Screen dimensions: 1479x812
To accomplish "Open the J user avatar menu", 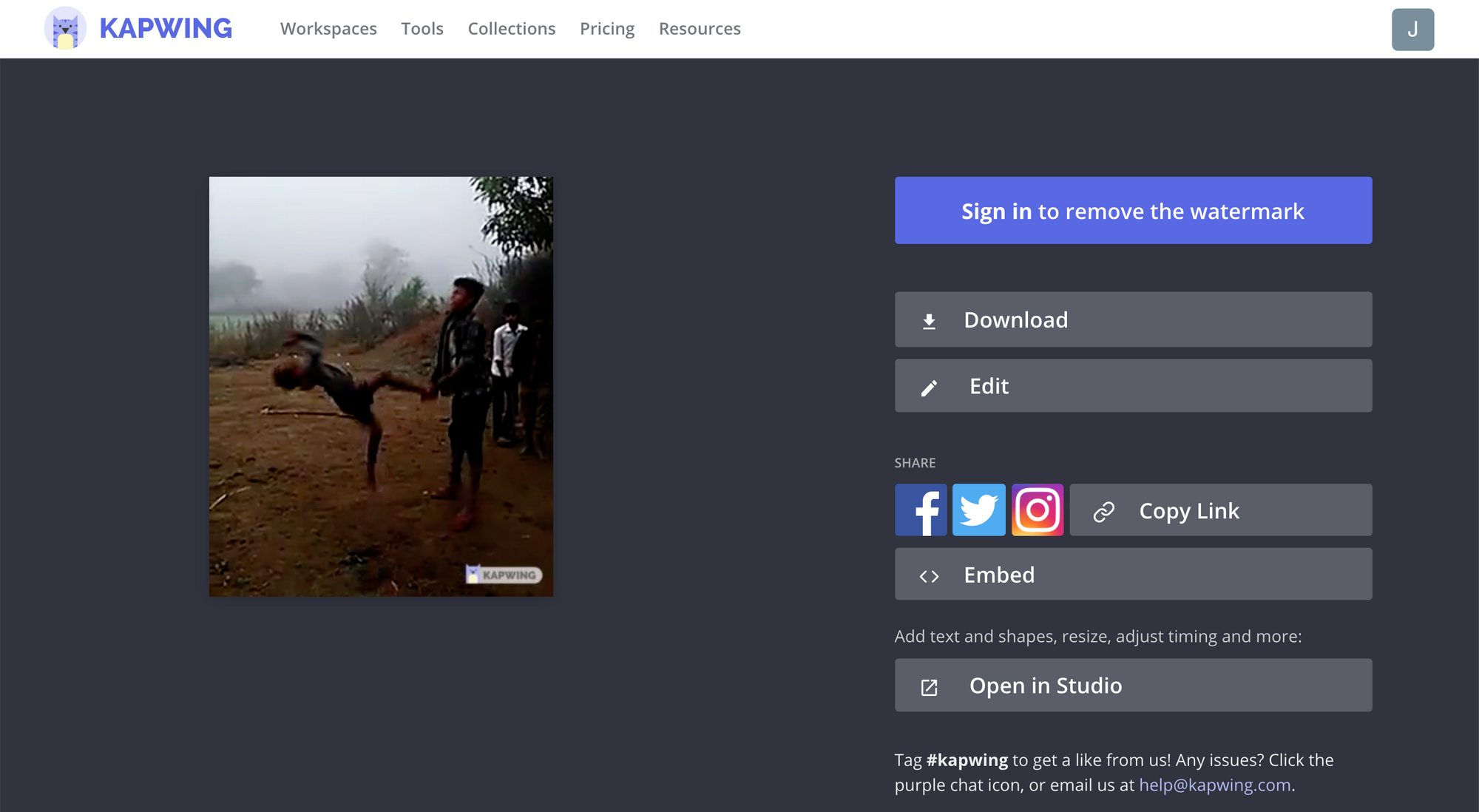I will (1412, 30).
